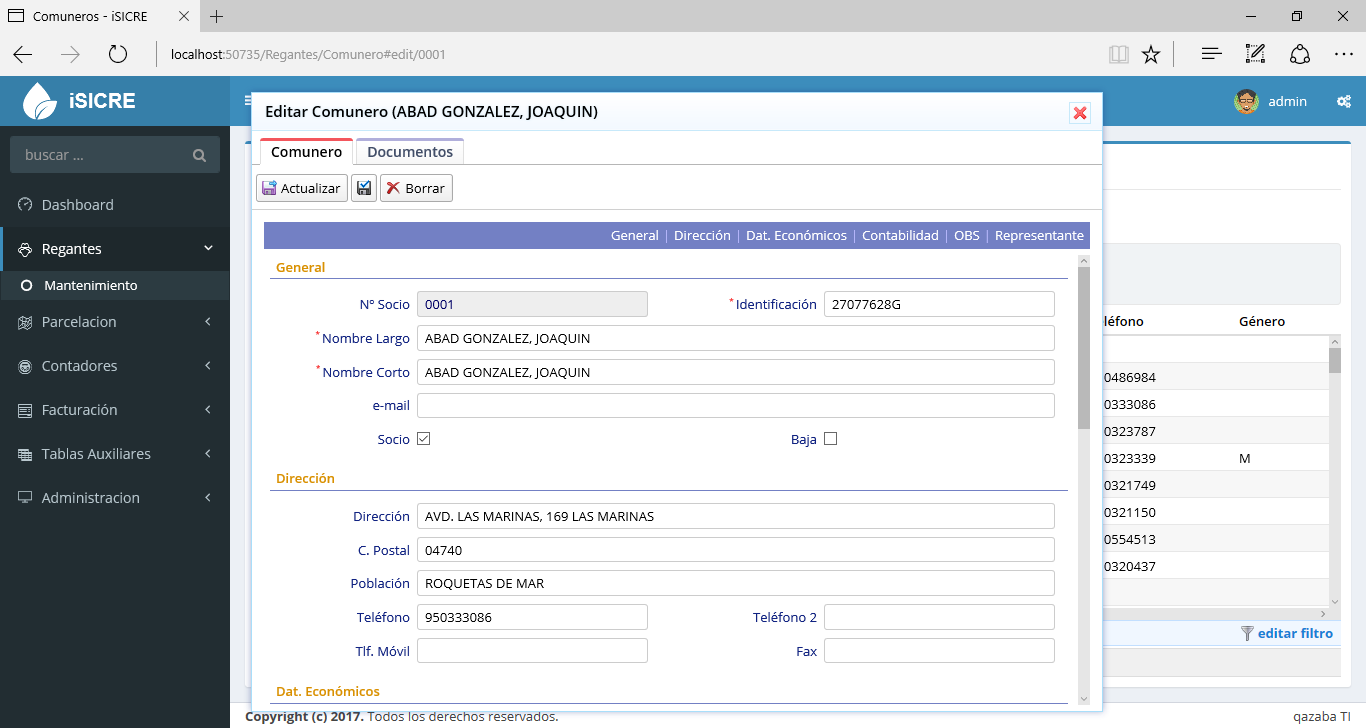
Task: Click the browser favorites star icon
Action: [x=1151, y=54]
